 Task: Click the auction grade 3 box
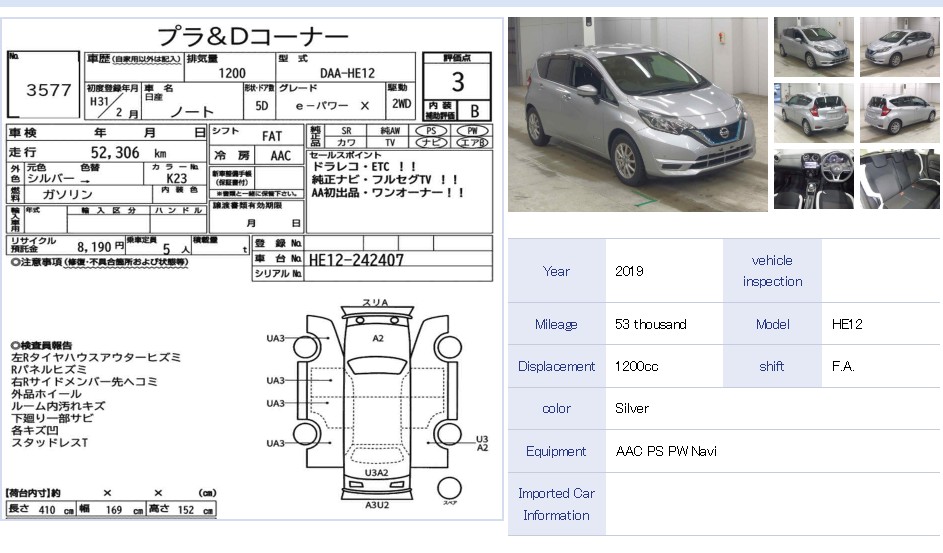[458, 82]
